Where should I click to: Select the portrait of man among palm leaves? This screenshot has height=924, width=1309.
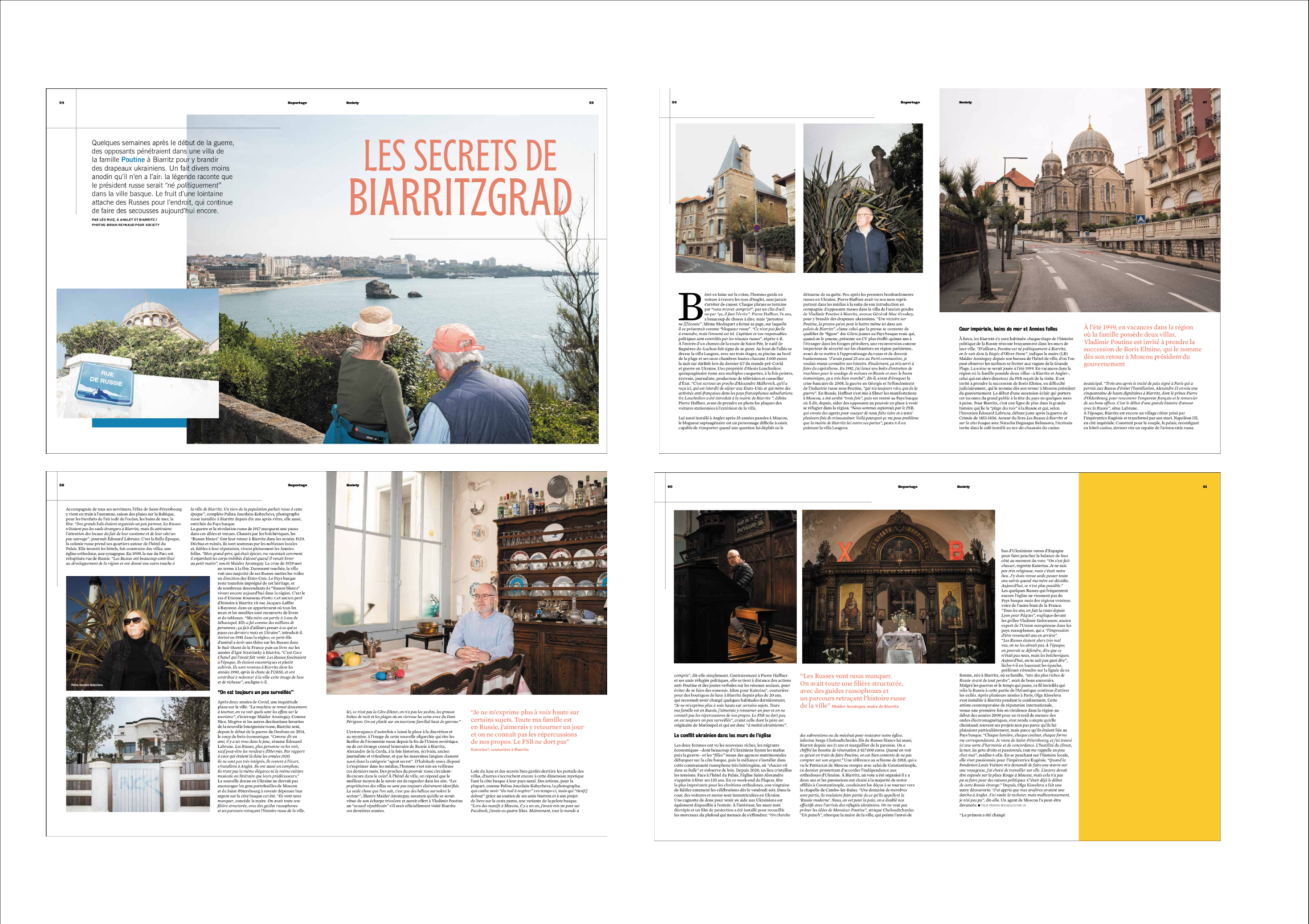tap(863, 198)
